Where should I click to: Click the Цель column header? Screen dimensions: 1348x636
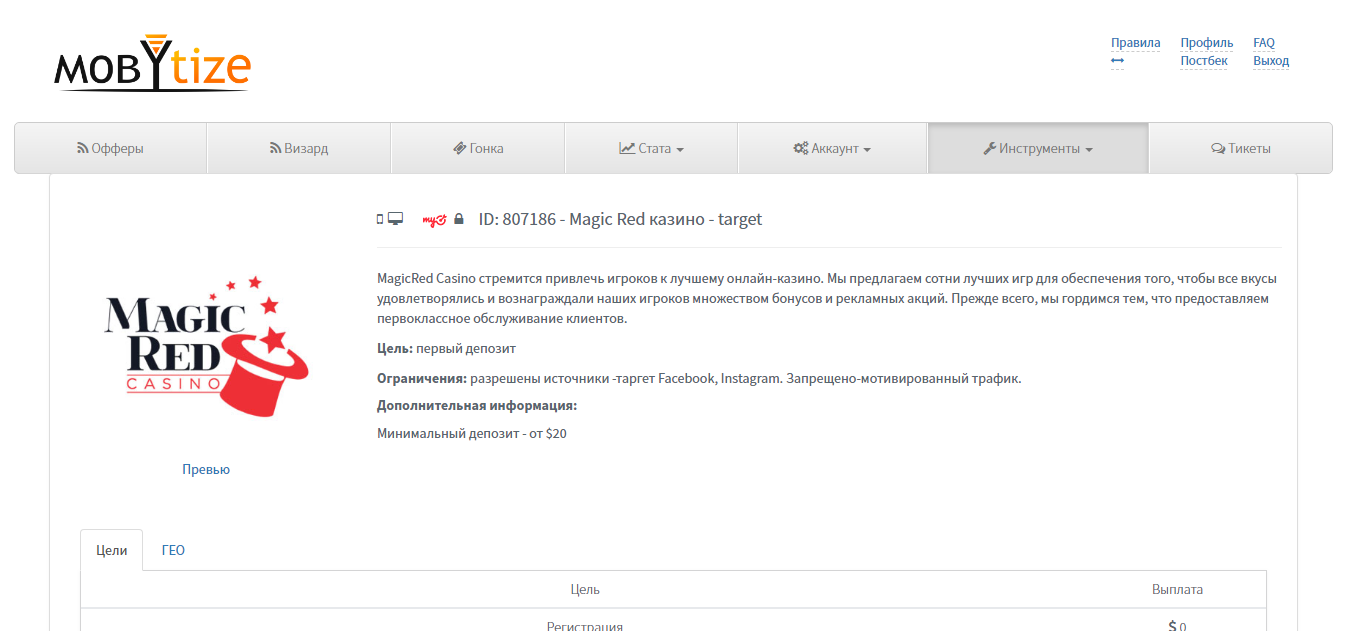tap(585, 589)
